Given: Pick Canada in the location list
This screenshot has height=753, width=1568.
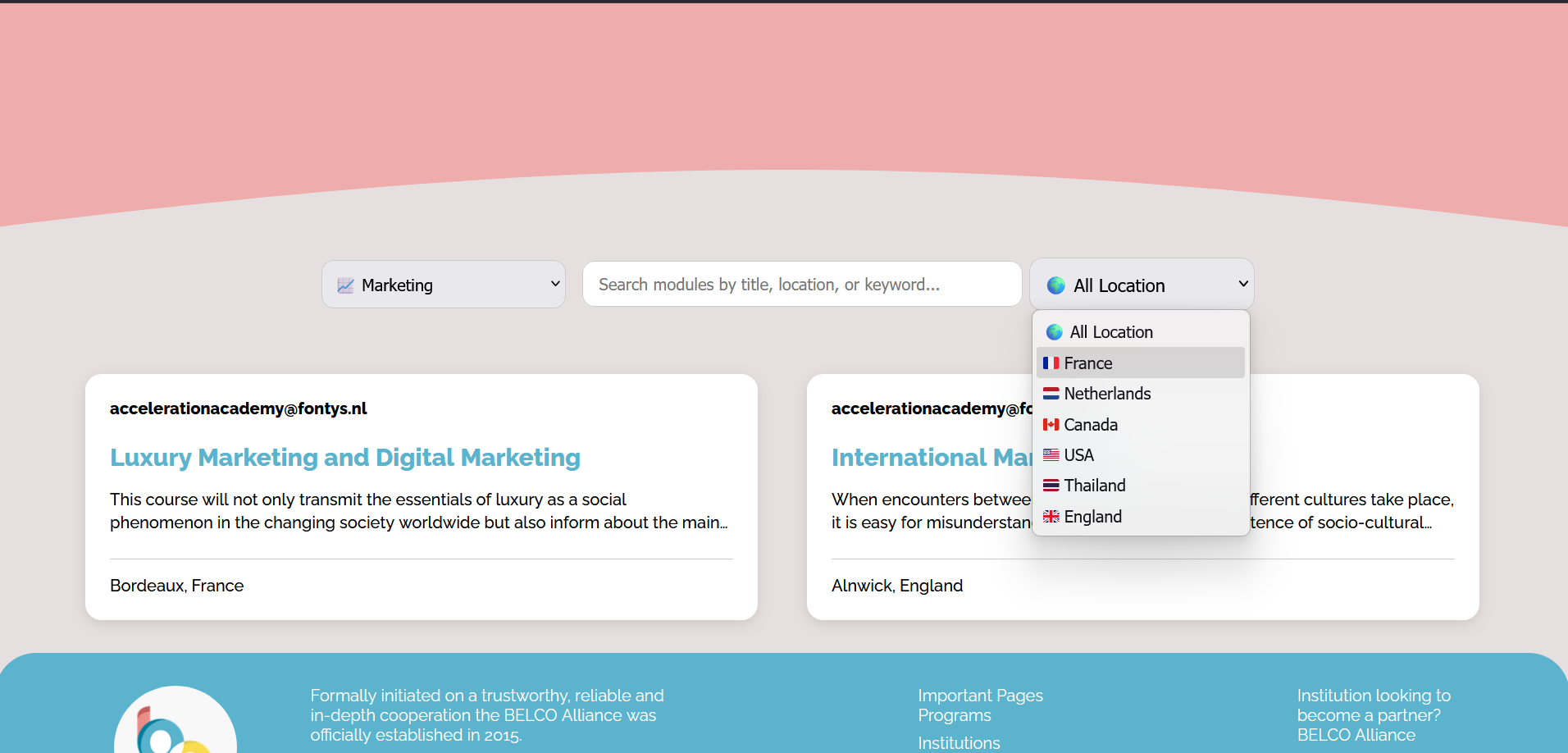Looking at the screenshot, I should tap(1091, 425).
